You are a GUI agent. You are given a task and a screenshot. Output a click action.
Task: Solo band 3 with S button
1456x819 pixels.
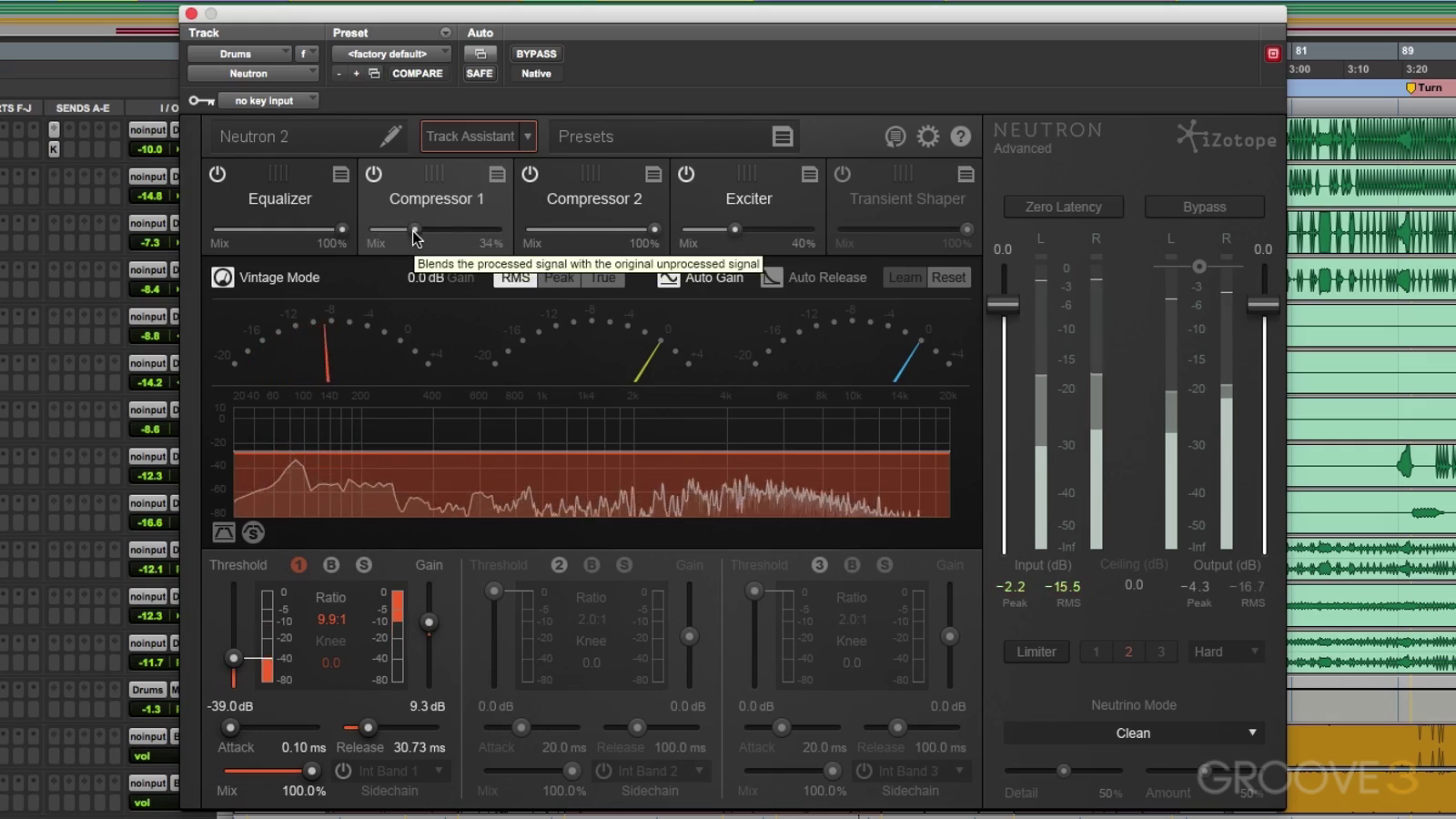point(885,565)
